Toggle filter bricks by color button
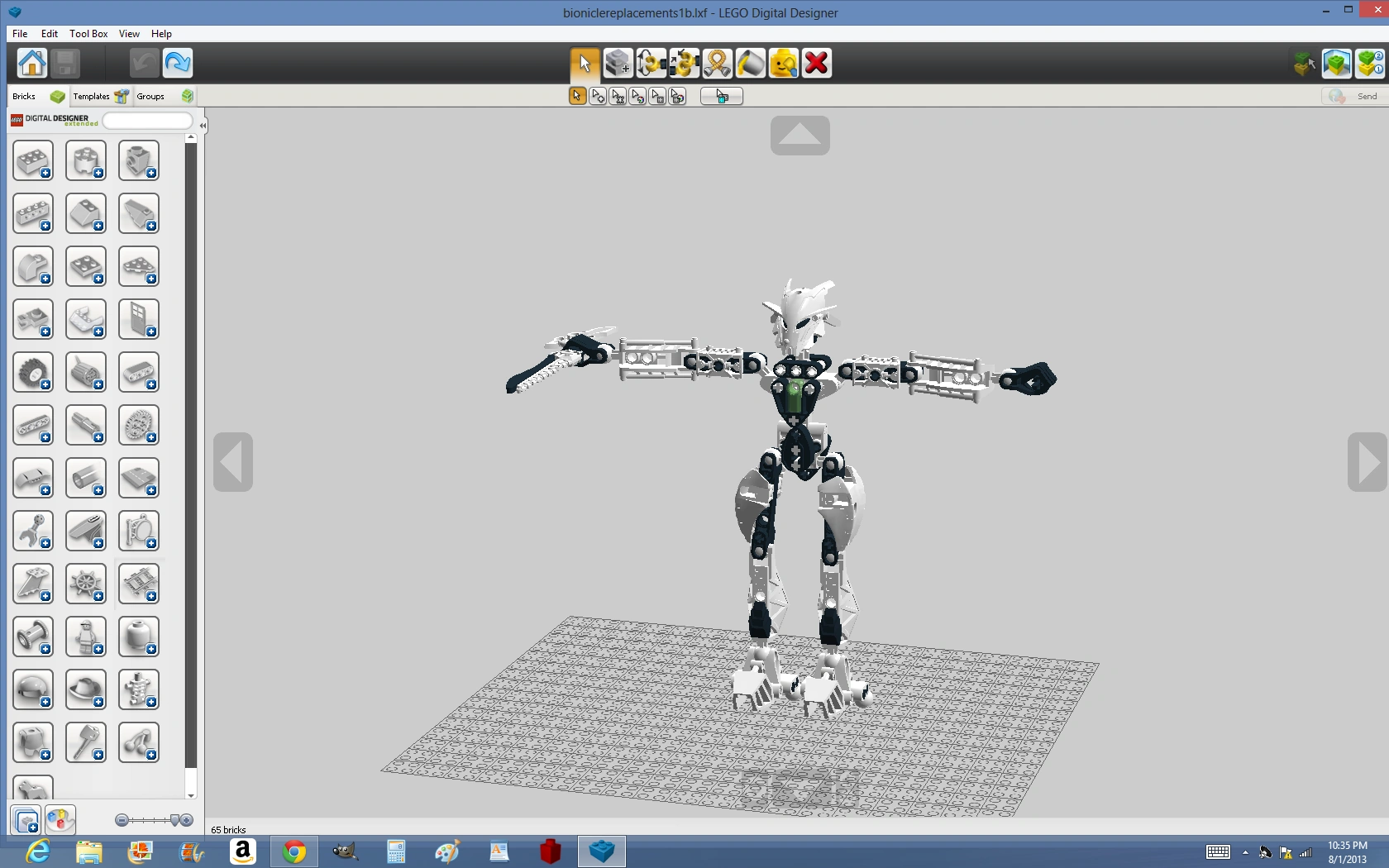The width and height of the screenshot is (1389, 868). [60, 820]
